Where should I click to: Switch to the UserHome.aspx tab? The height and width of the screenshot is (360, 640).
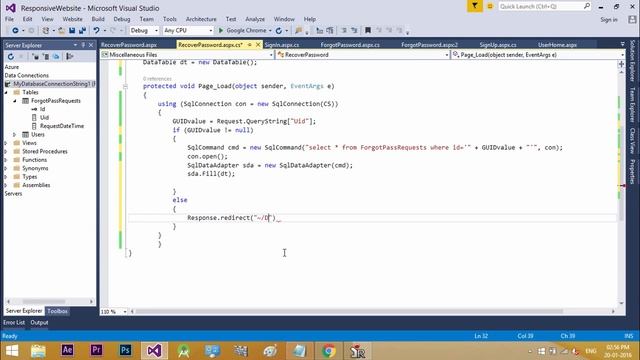pos(557,45)
